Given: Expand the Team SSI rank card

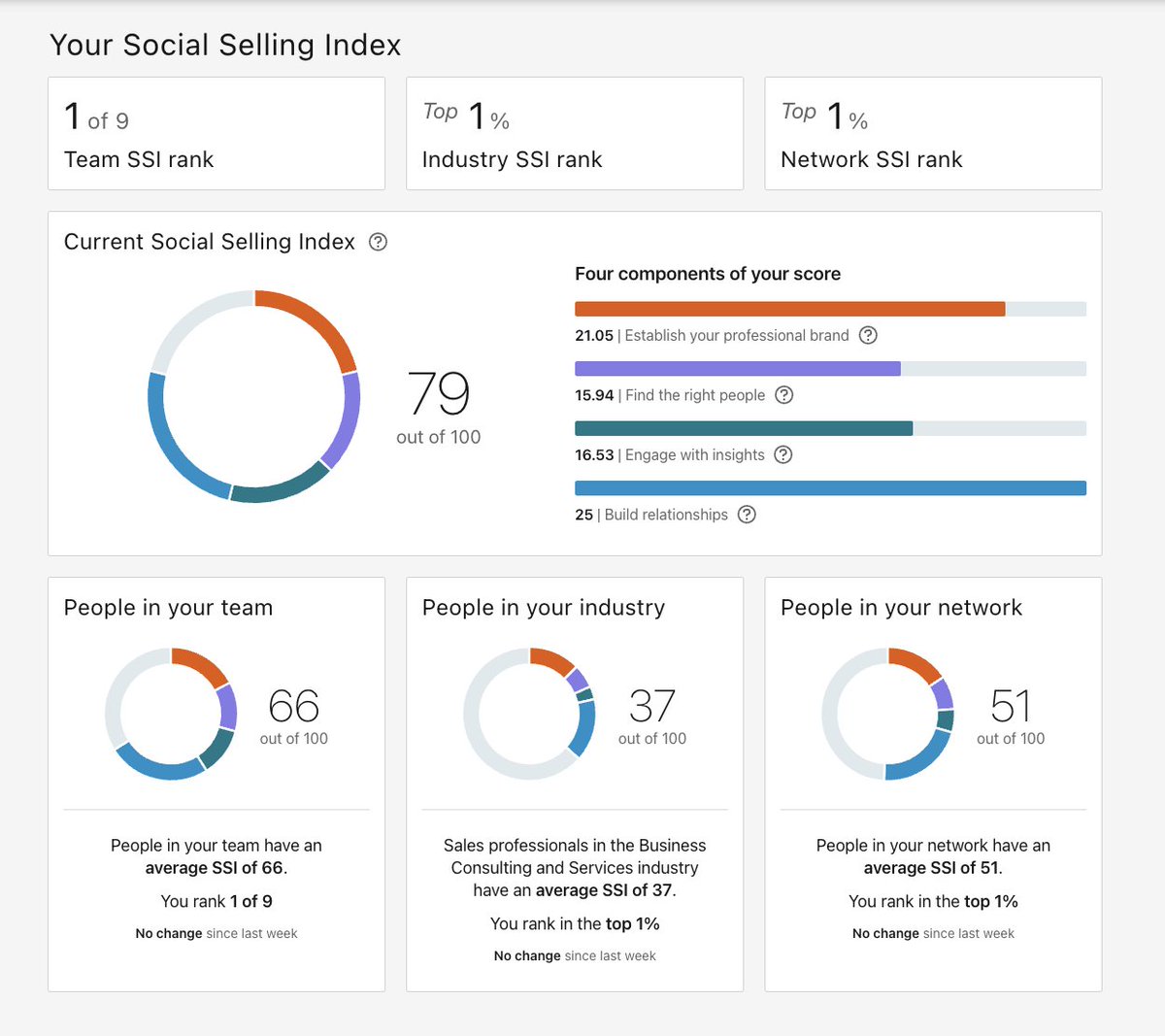Looking at the screenshot, I should (x=216, y=133).
